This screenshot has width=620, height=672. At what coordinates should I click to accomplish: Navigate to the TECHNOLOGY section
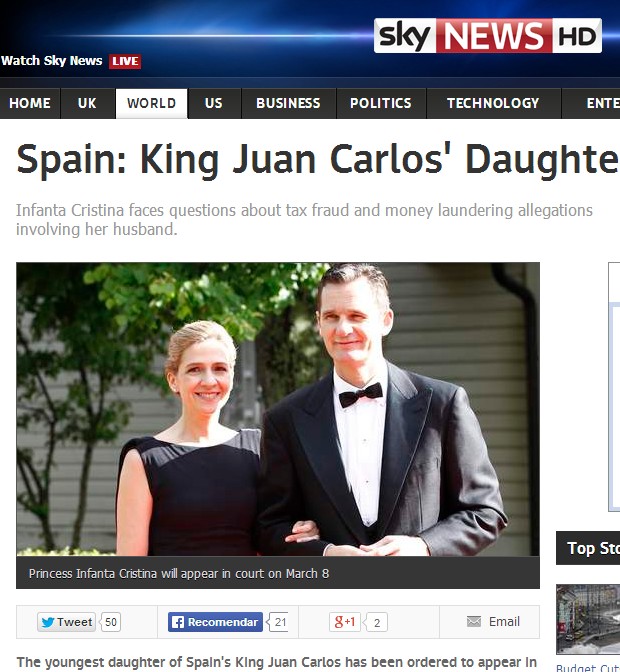pos(493,103)
